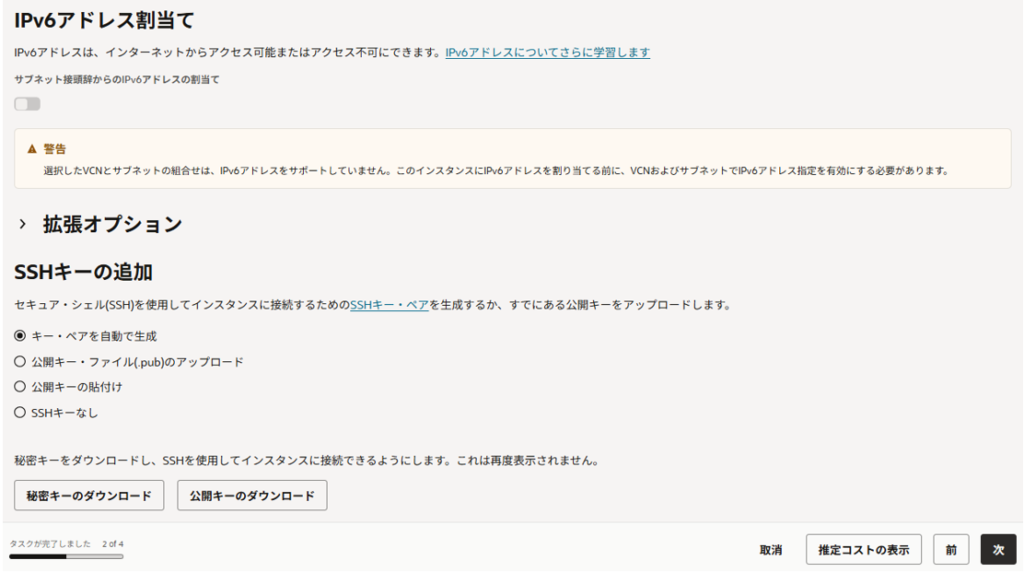Image resolution: width=1024 pixels, height=572 pixels.
Task: Select the 公開キーの貼付け radio button
Action: point(20,387)
